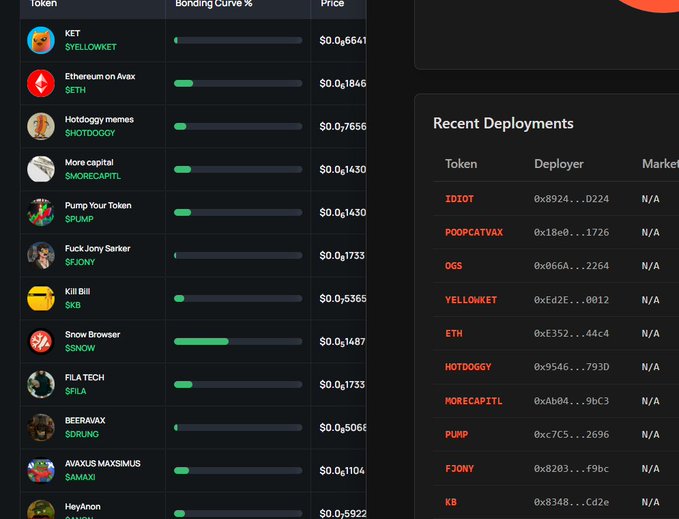
Task: Open the IDIOT token deployment link
Action: point(459,199)
